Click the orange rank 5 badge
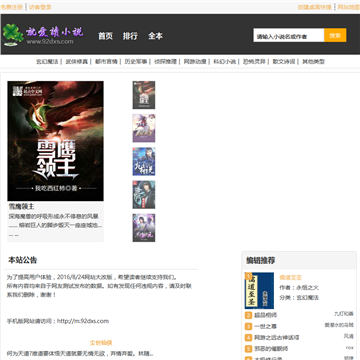 pyautogui.click(x=248, y=349)
